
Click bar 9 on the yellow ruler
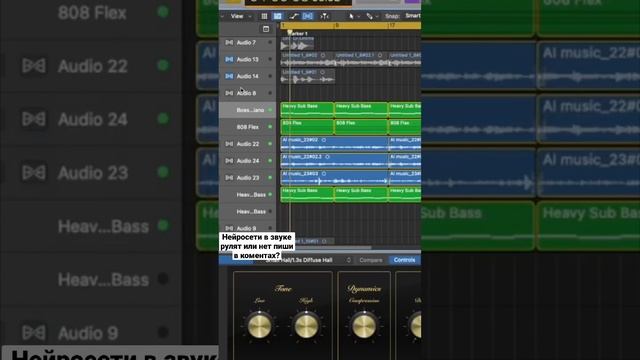[x=337, y=25]
